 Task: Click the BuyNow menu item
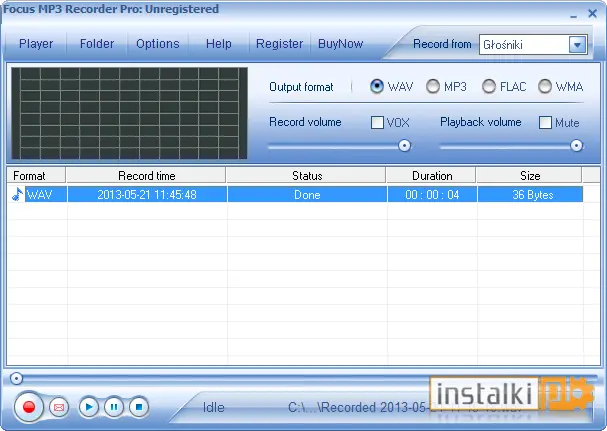coord(341,44)
